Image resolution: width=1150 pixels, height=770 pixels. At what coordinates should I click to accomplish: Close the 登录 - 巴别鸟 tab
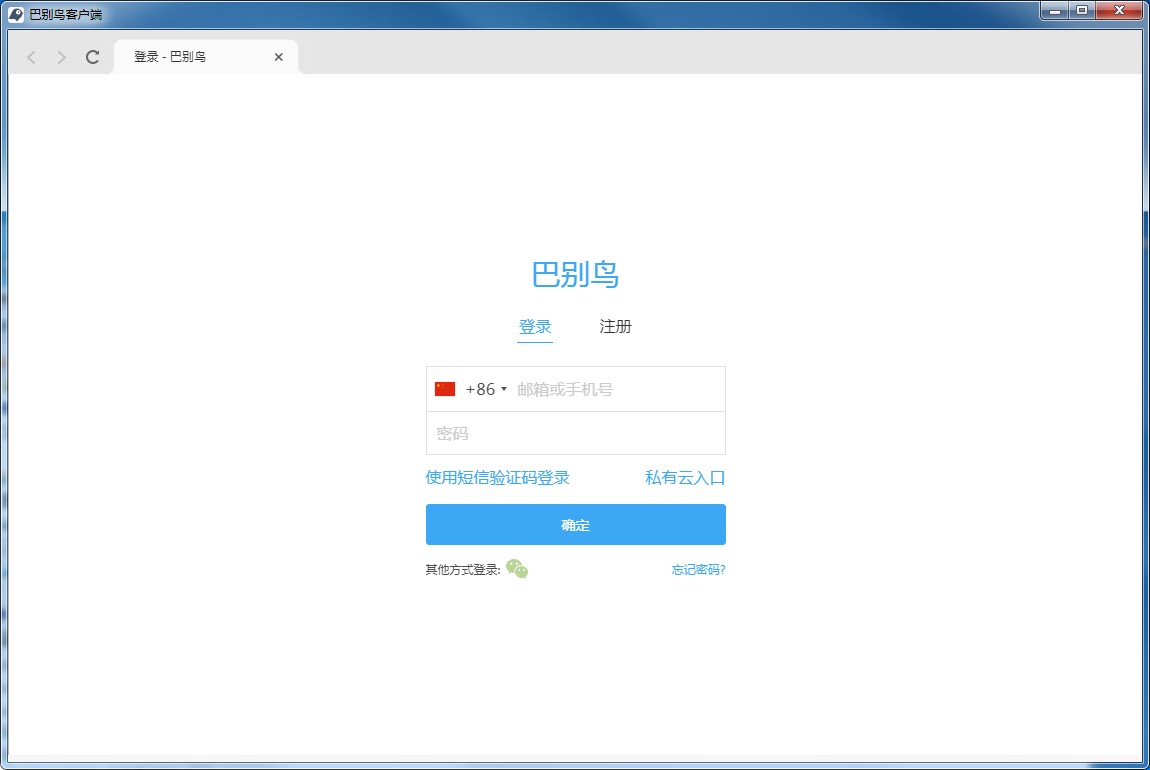[x=278, y=57]
